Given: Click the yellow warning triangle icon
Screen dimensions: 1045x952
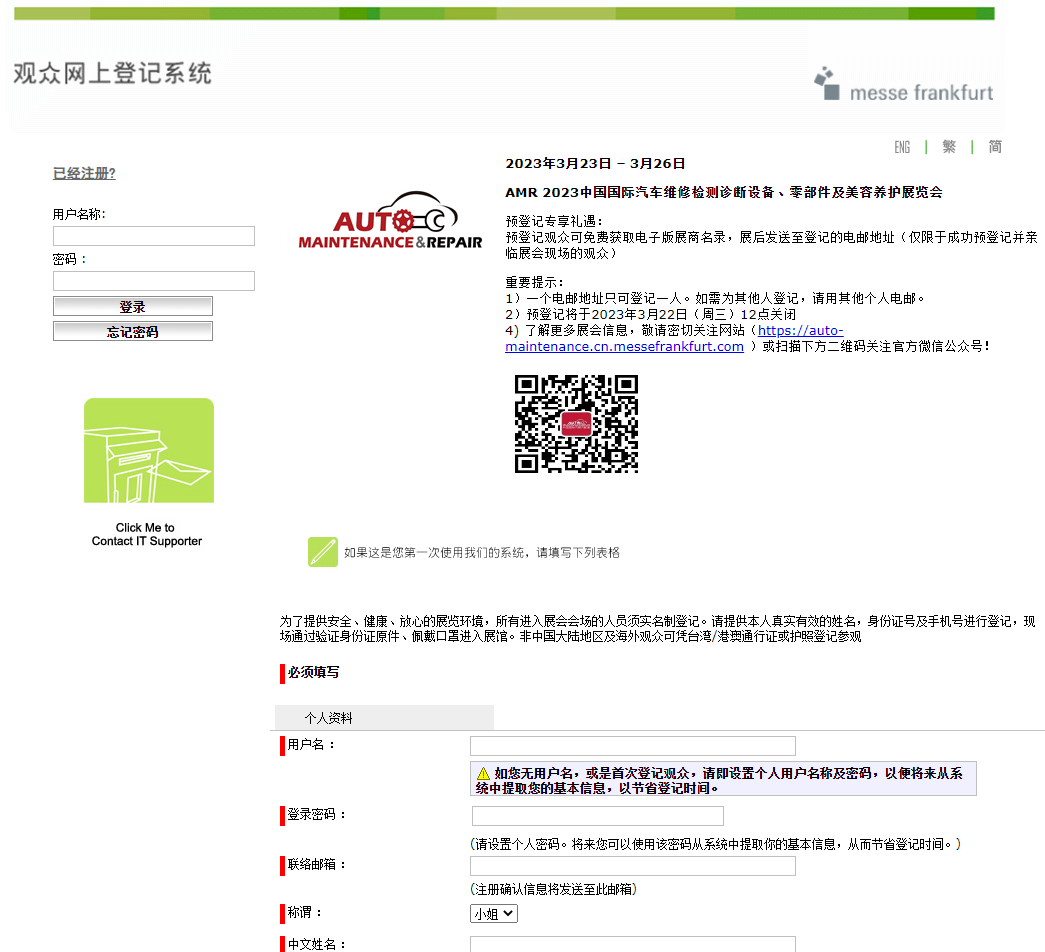Looking at the screenshot, I should [483, 774].
